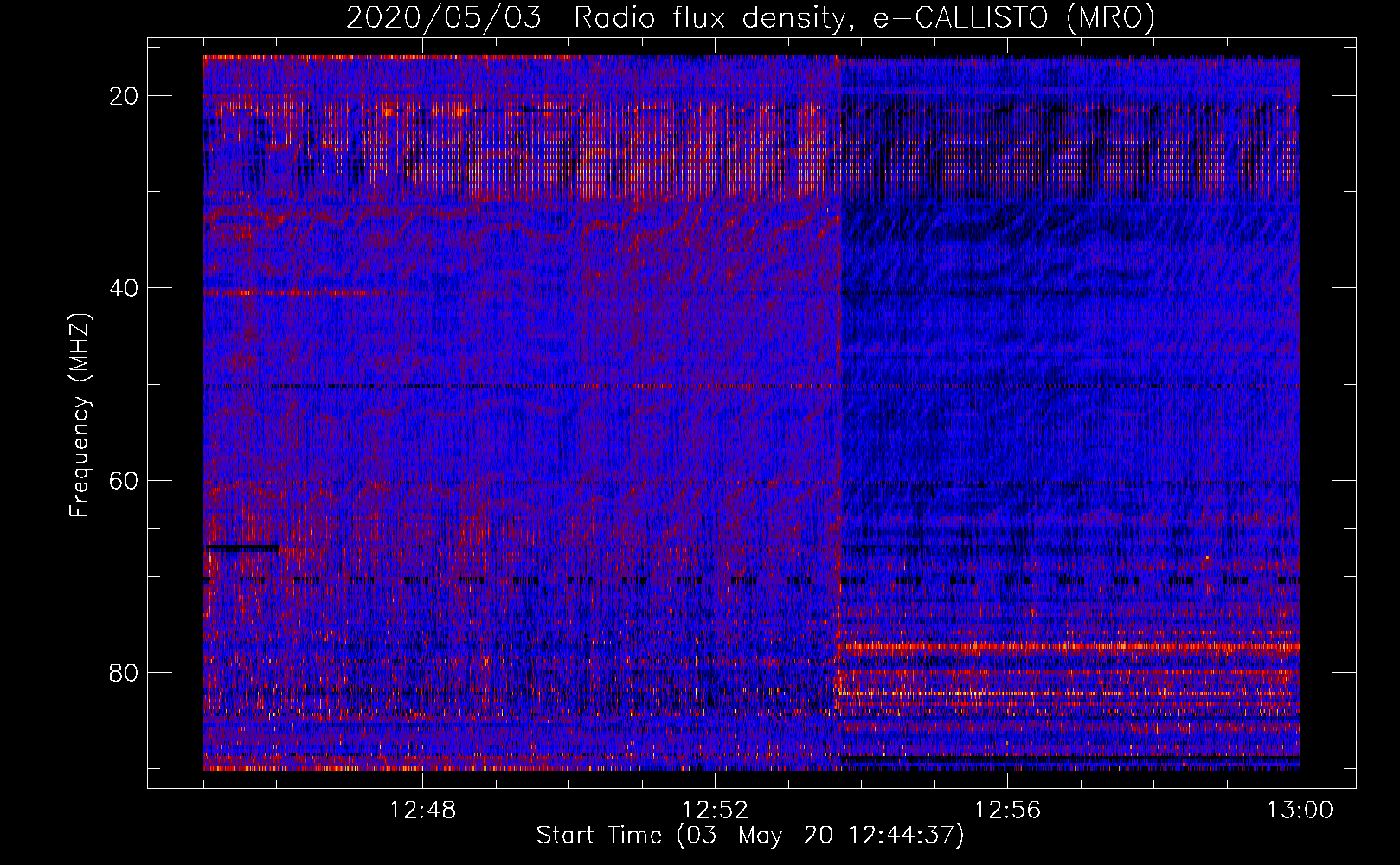Image resolution: width=1400 pixels, height=865 pixels.
Task: Click the frequency tick label "40"
Action: pyautogui.click(x=125, y=288)
